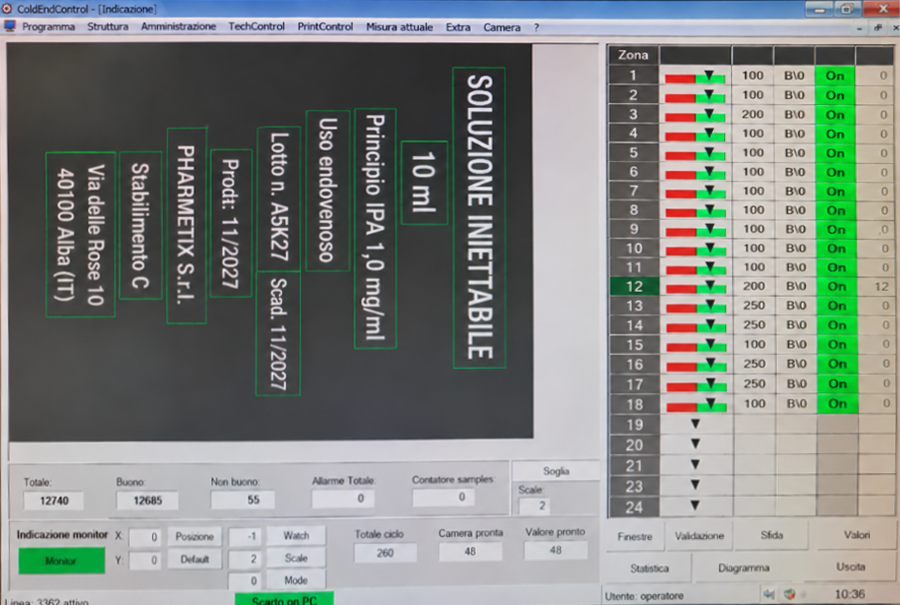Click the red-green level bar for zone 10
This screenshot has height=605, width=900.
[x=696, y=249]
